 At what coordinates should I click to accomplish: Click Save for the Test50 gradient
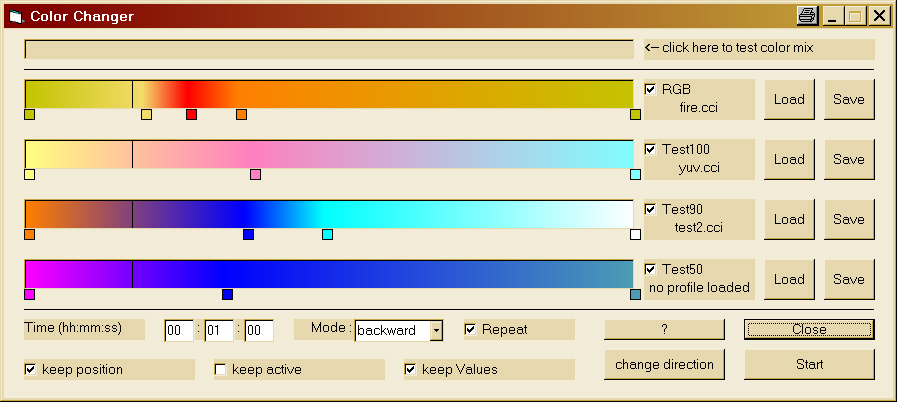pyautogui.click(x=849, y=279)
